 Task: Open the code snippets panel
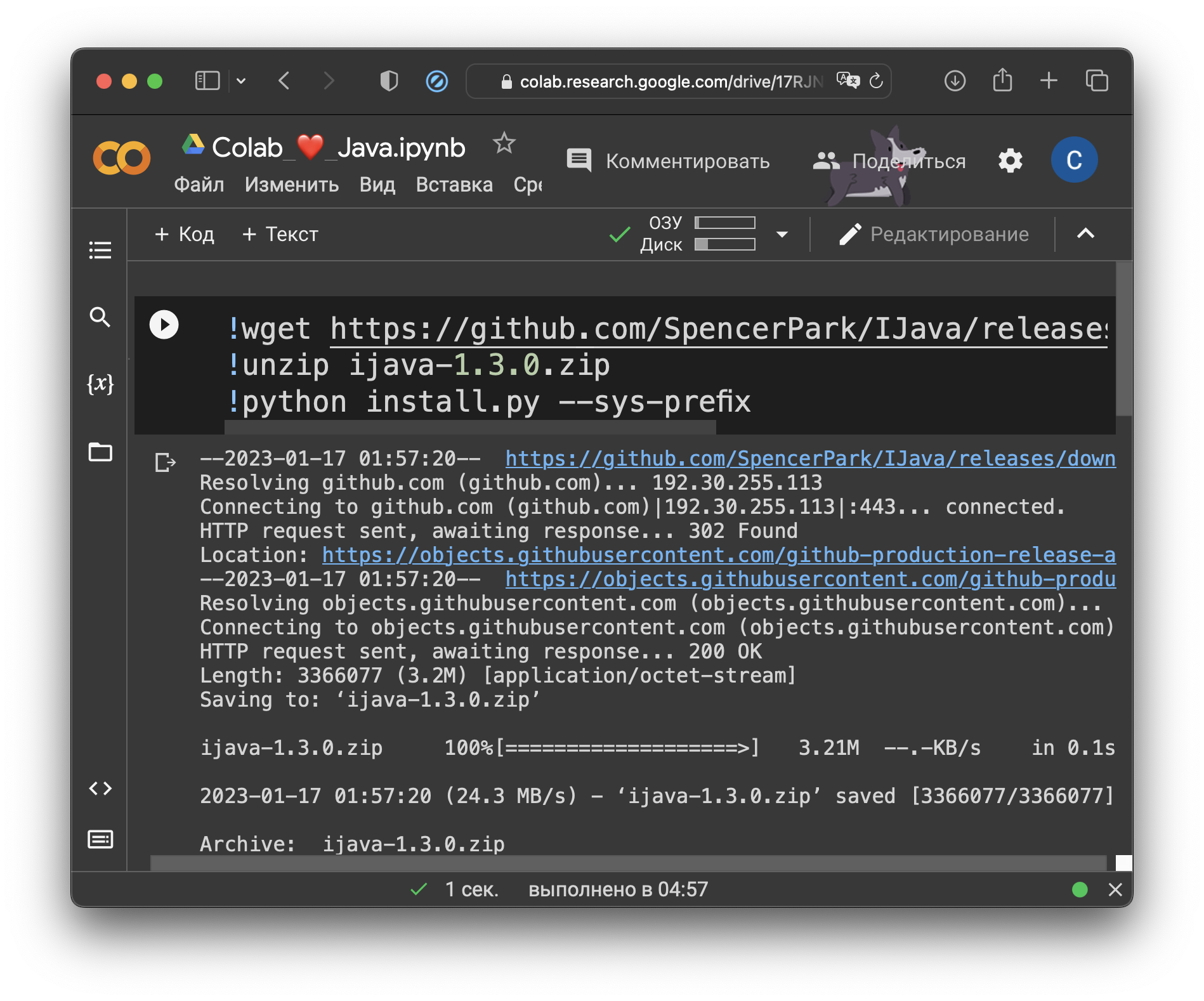pyautogui.click(x=100, y=788)
